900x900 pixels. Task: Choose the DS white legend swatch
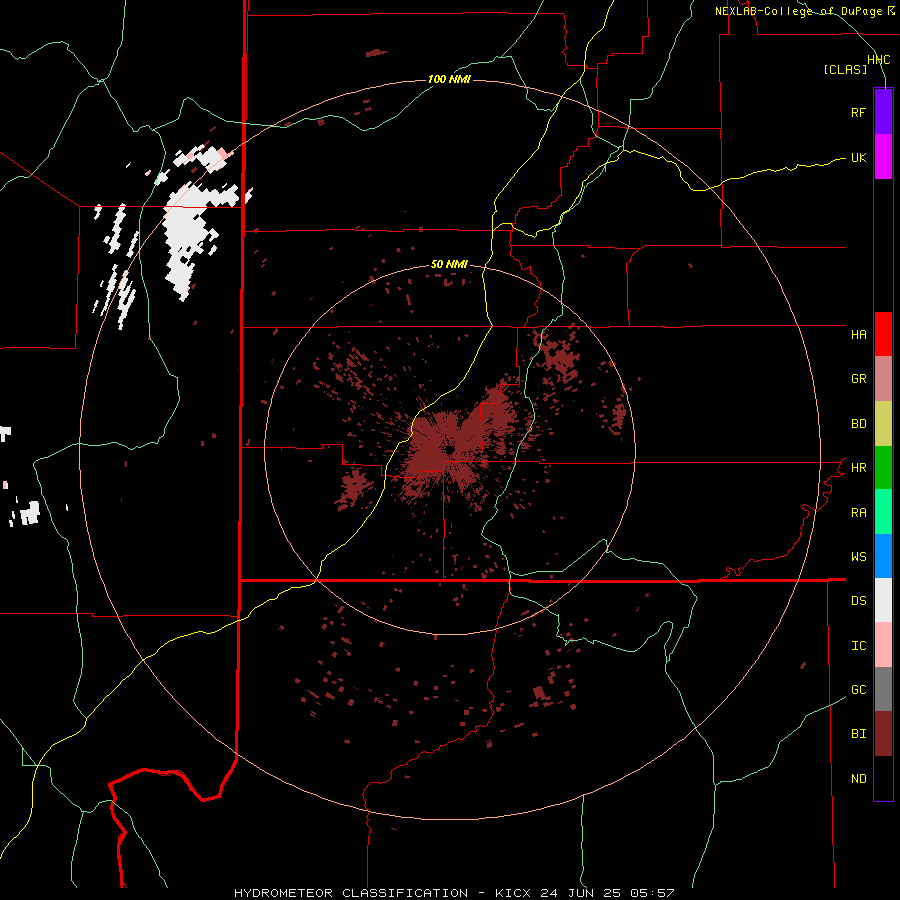pyautogui.click(x=883, y=600)
